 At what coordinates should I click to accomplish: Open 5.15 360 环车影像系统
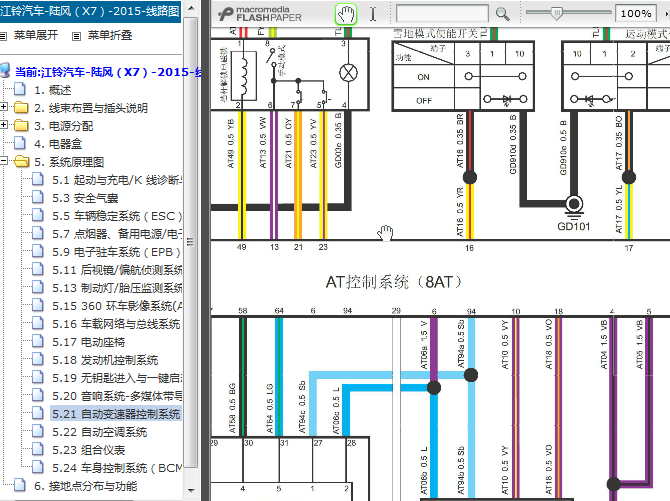click(117, 306)
